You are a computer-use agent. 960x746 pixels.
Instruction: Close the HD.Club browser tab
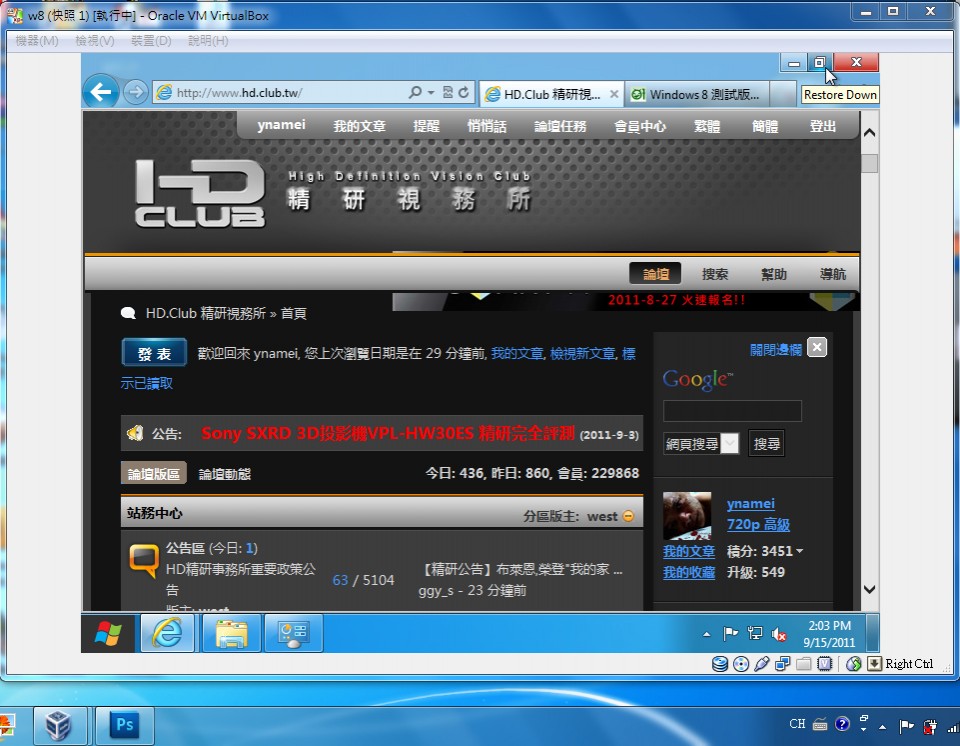tap(614, 94)
